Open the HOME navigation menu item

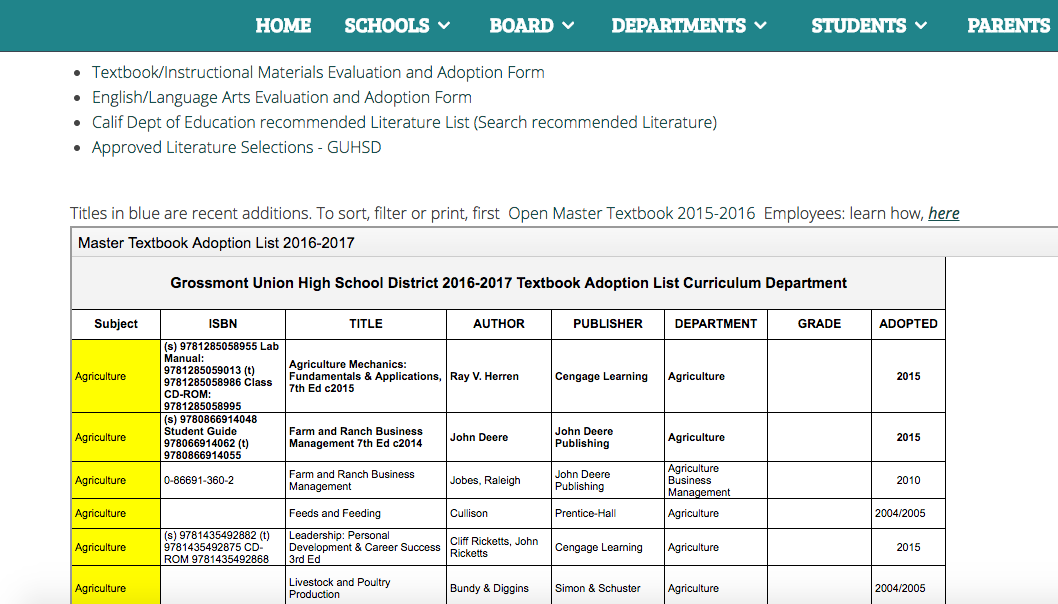(x=283, y=26)
